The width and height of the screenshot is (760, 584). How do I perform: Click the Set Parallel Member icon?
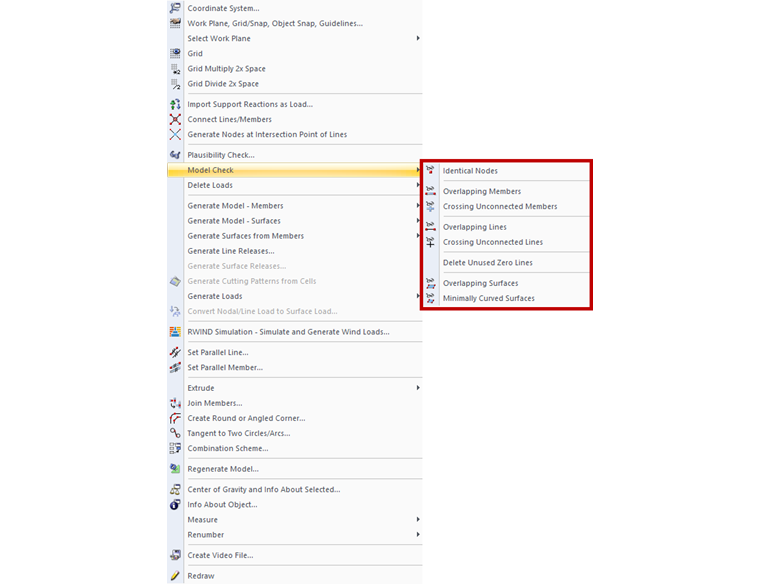pyautogui.click(x=175, y=367)
